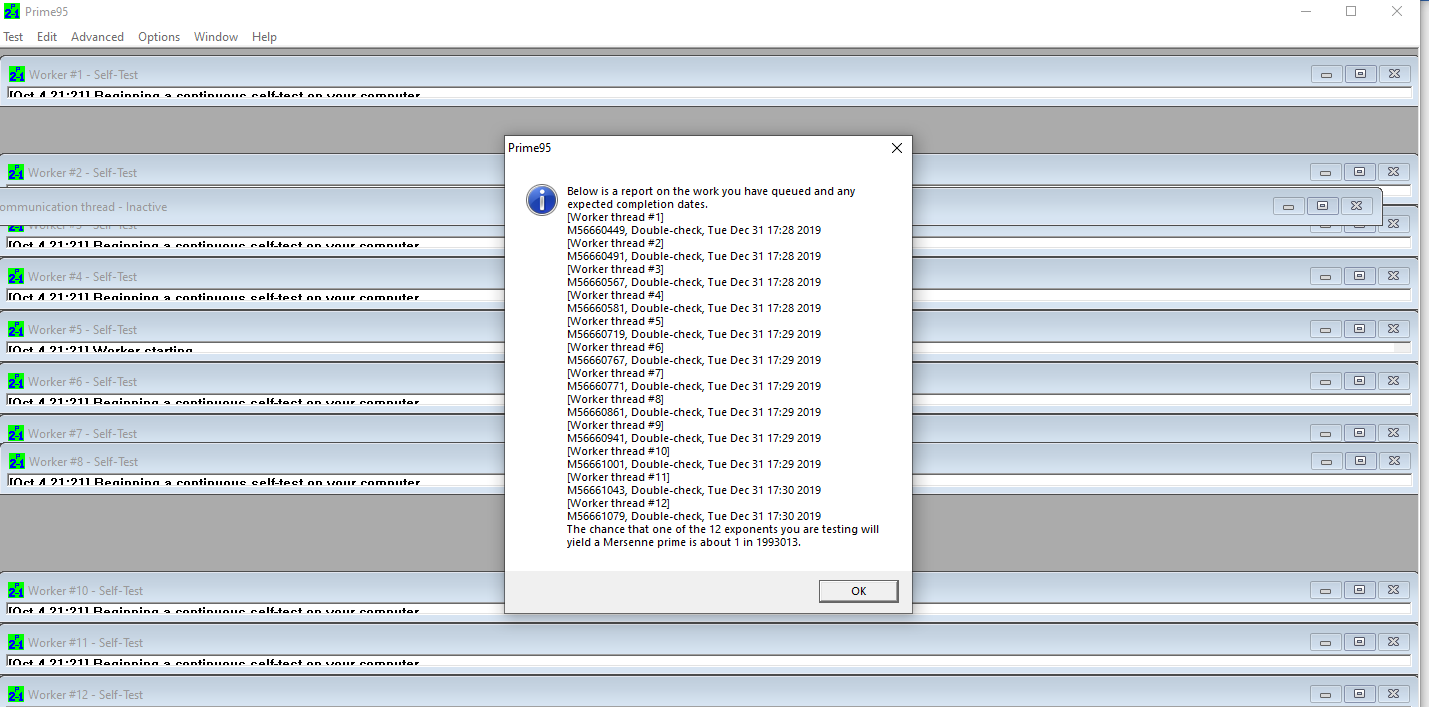
Task: Click the M56660771 Double-check line
Action: [694, 386]
